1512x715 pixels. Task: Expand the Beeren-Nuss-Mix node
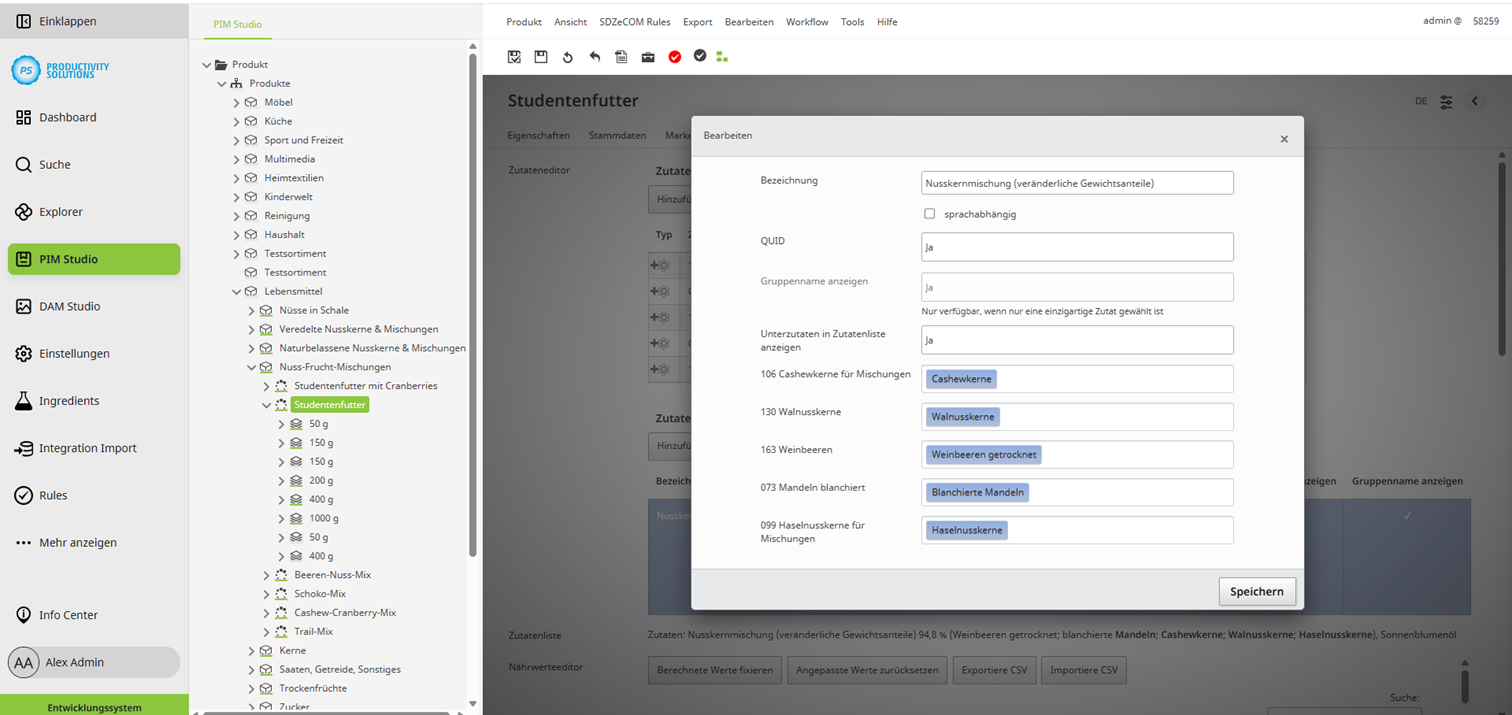click(265, 574)
